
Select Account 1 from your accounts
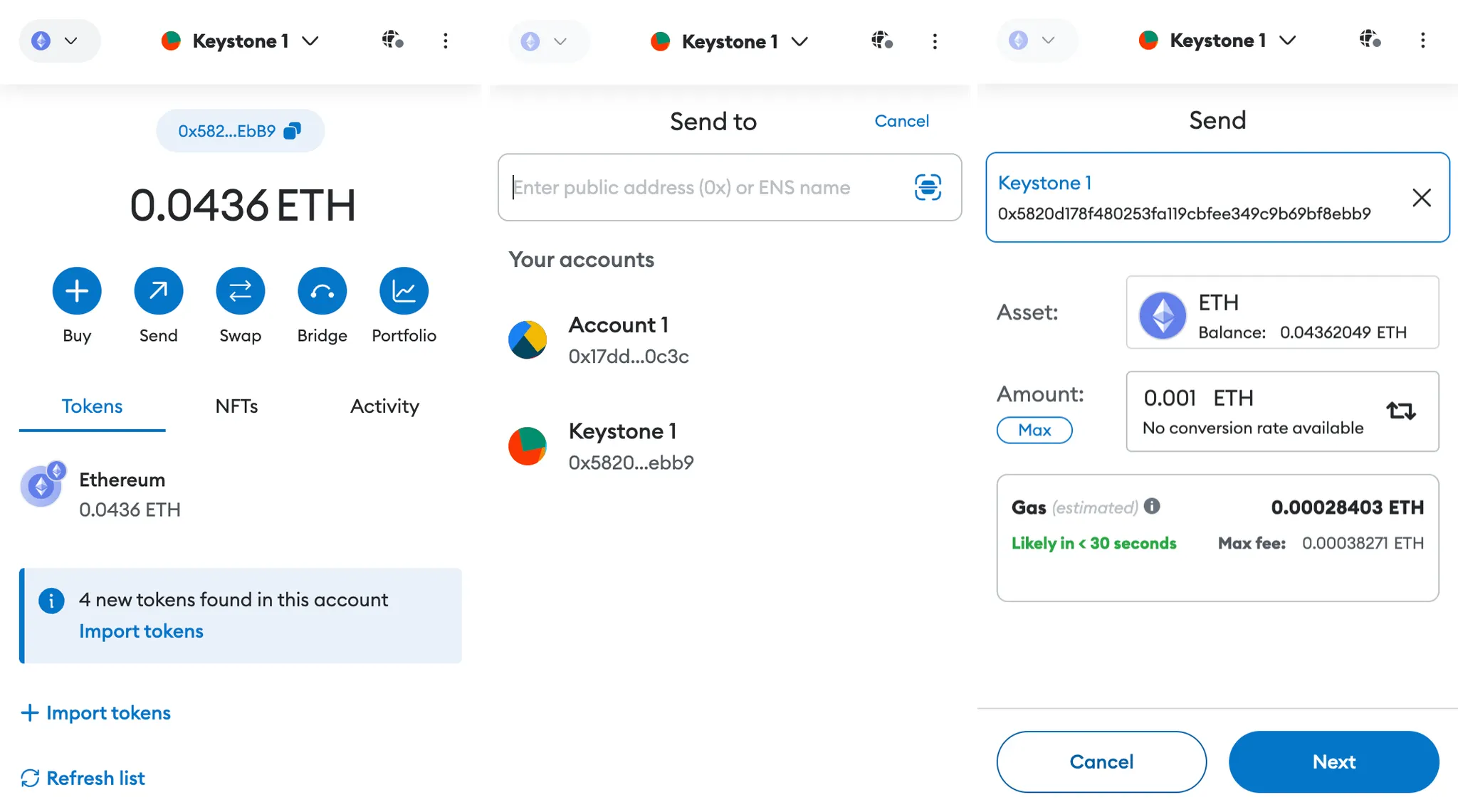tap(729, 339)
